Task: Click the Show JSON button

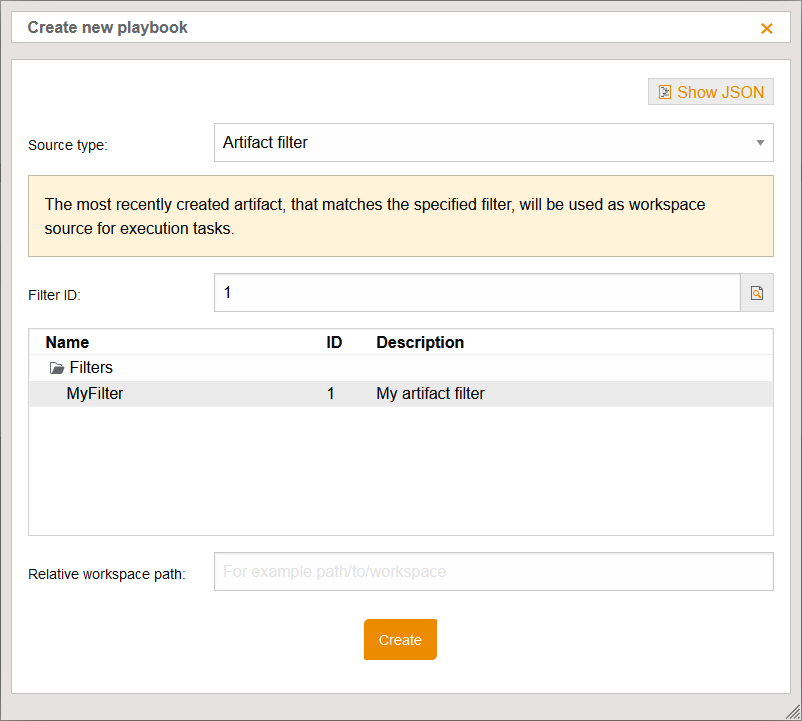Action: [x=710, y=91]
